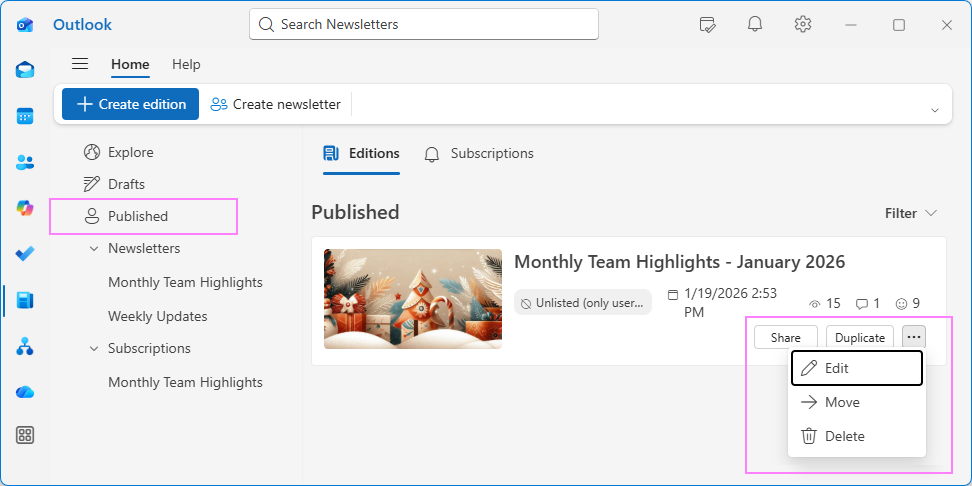Open the Org Explorer sidebar icon
Image resolution: width=972 pixels, height=486 pixels.
pos(25,347)
